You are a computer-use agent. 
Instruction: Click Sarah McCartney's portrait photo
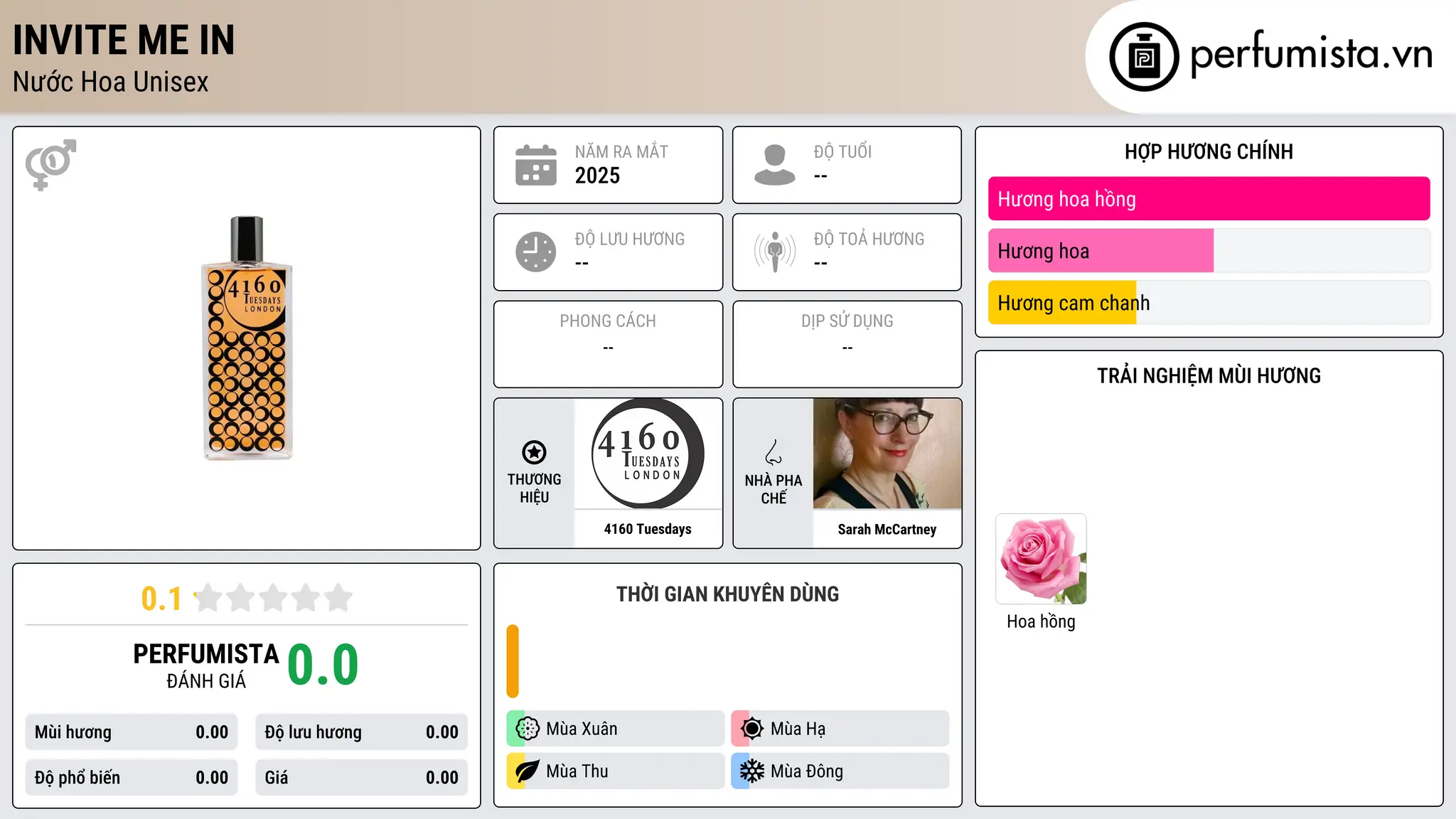(x=887, y=454)
